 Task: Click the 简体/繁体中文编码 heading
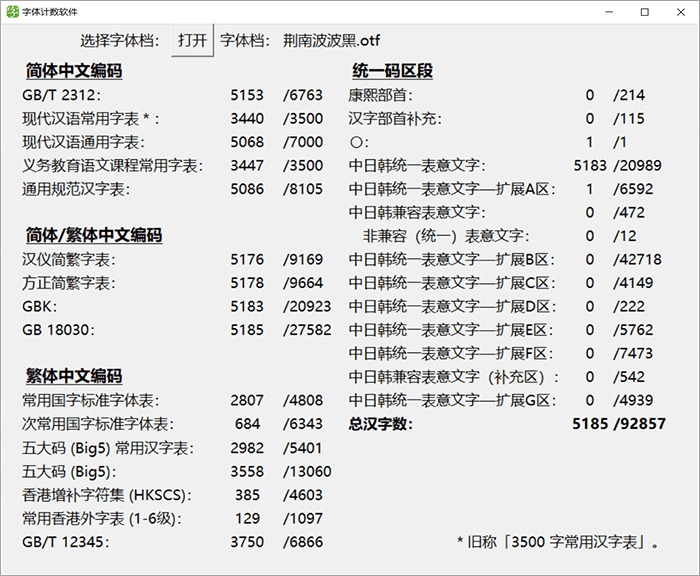[94, 235]
